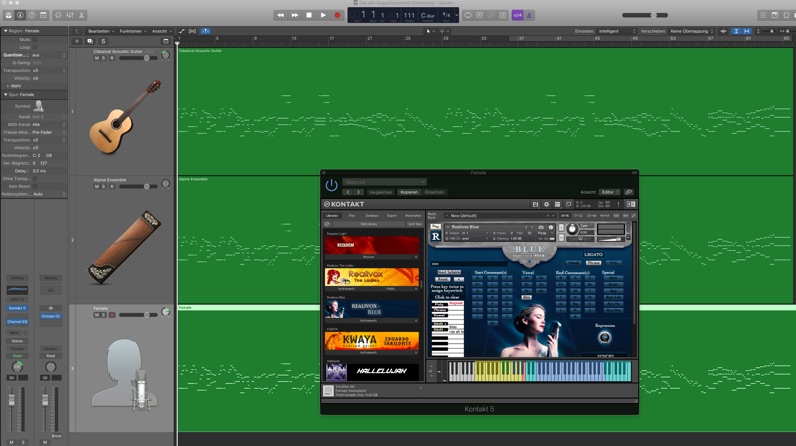Record-enable the Female track
Viewport: 796px width, 446px height.
[112, 315]
